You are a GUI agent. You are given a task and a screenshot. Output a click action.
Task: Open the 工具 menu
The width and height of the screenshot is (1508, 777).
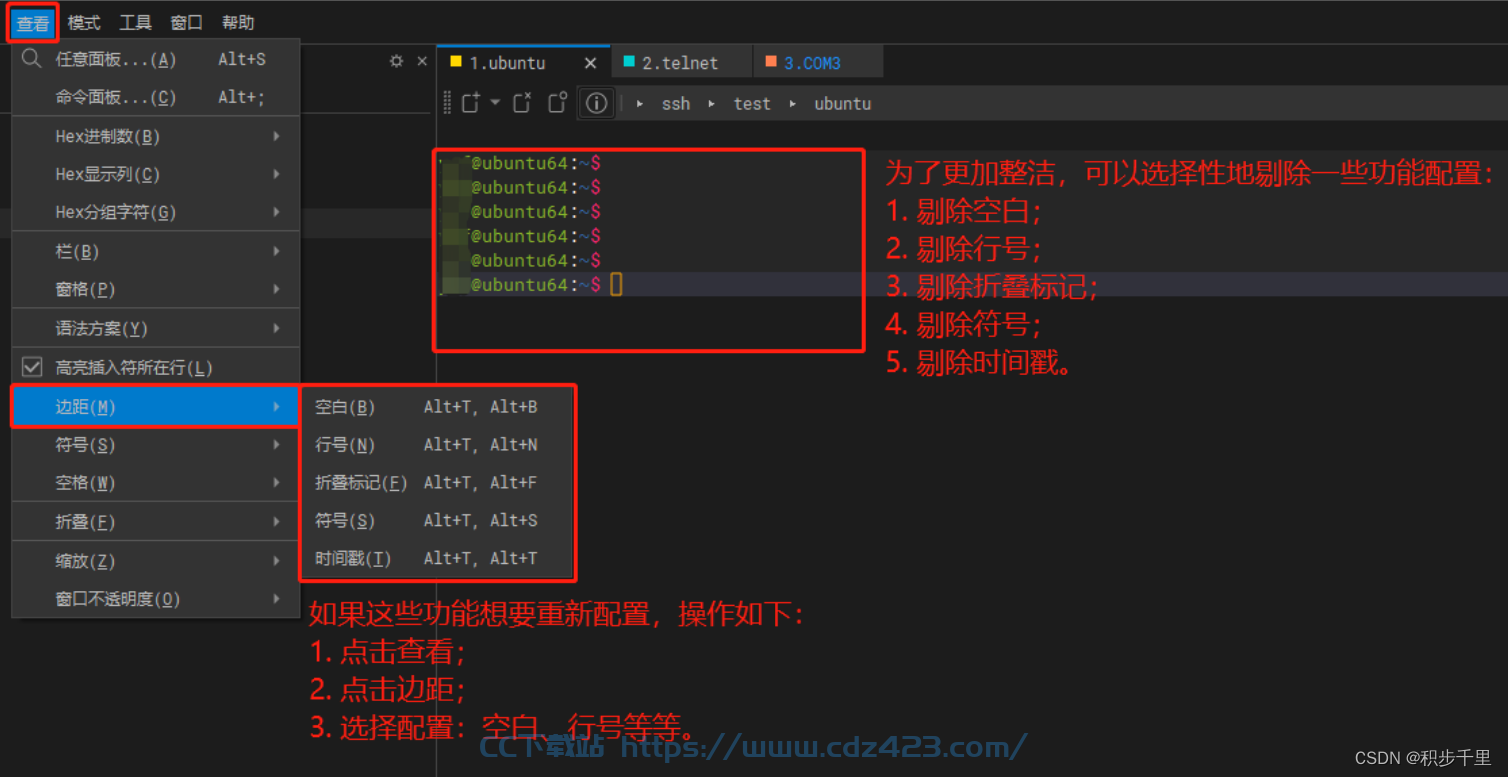point(136,22)
